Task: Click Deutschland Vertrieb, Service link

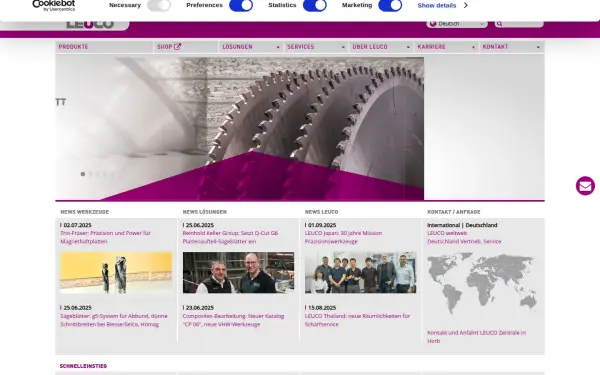Action: pyautogui.click(x=464, y=241)
